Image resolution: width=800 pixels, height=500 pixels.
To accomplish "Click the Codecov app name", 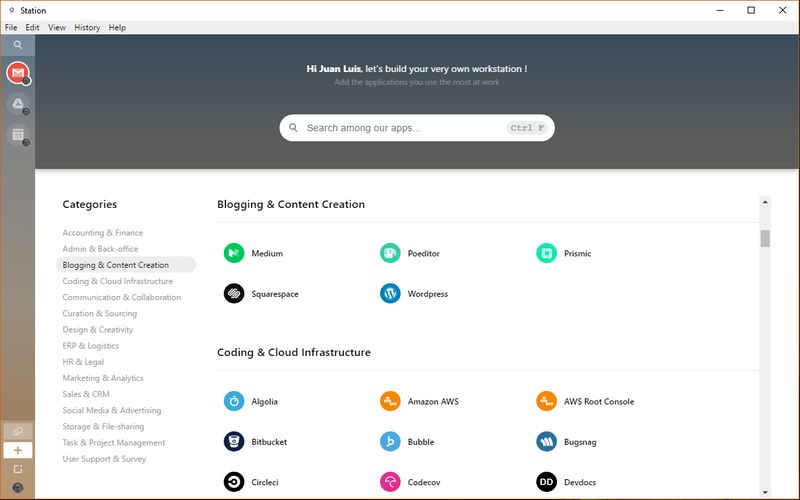I will coord(423,482).
